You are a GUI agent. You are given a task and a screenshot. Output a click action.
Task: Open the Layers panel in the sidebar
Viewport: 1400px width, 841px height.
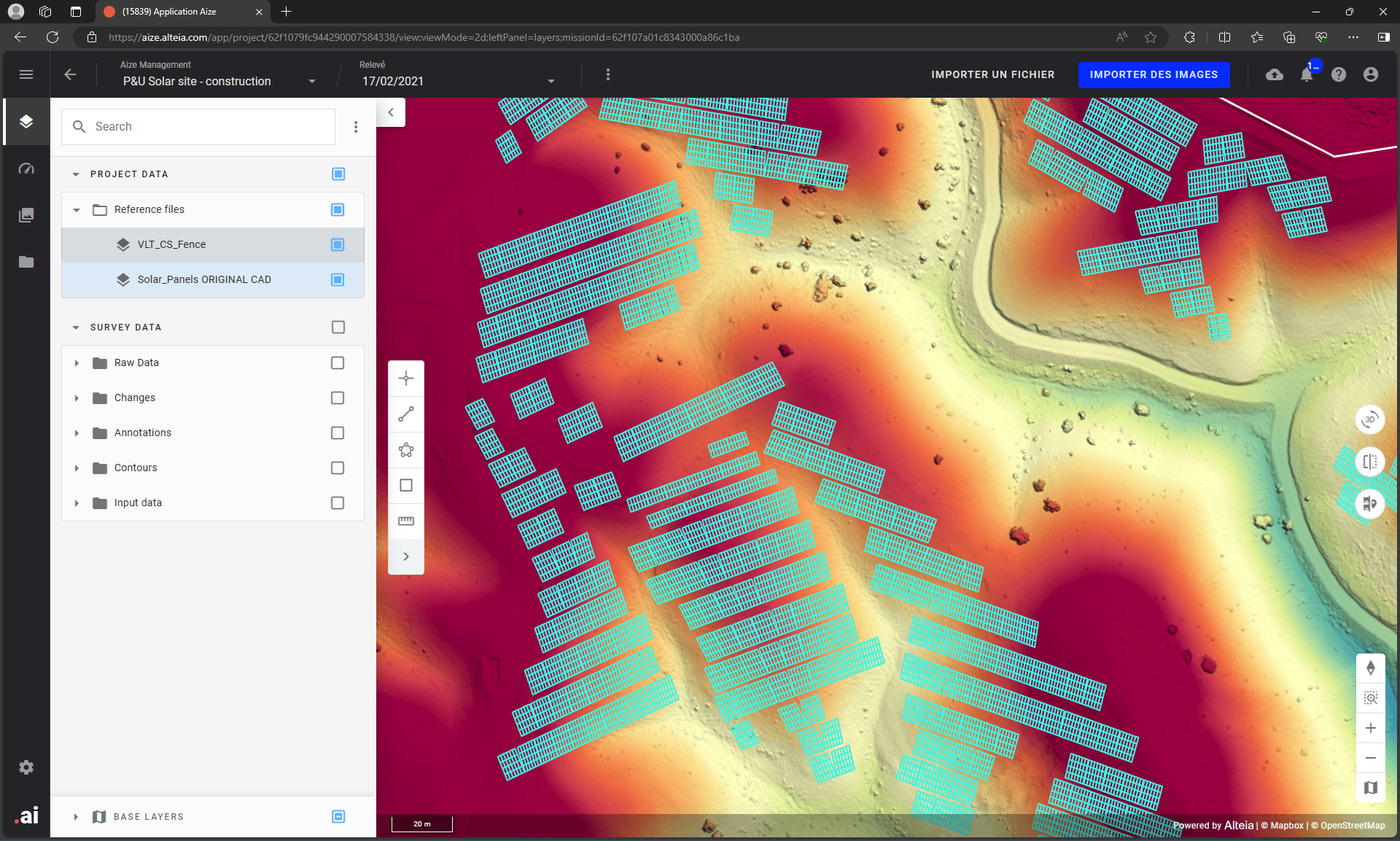coord(26,122)
